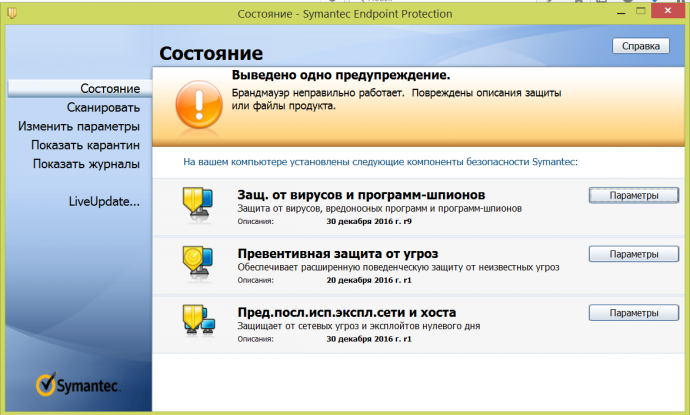This screenshot has height=415, width=690.
Task: Select Сканировать in the sidebar
Action: coord(103,107)
